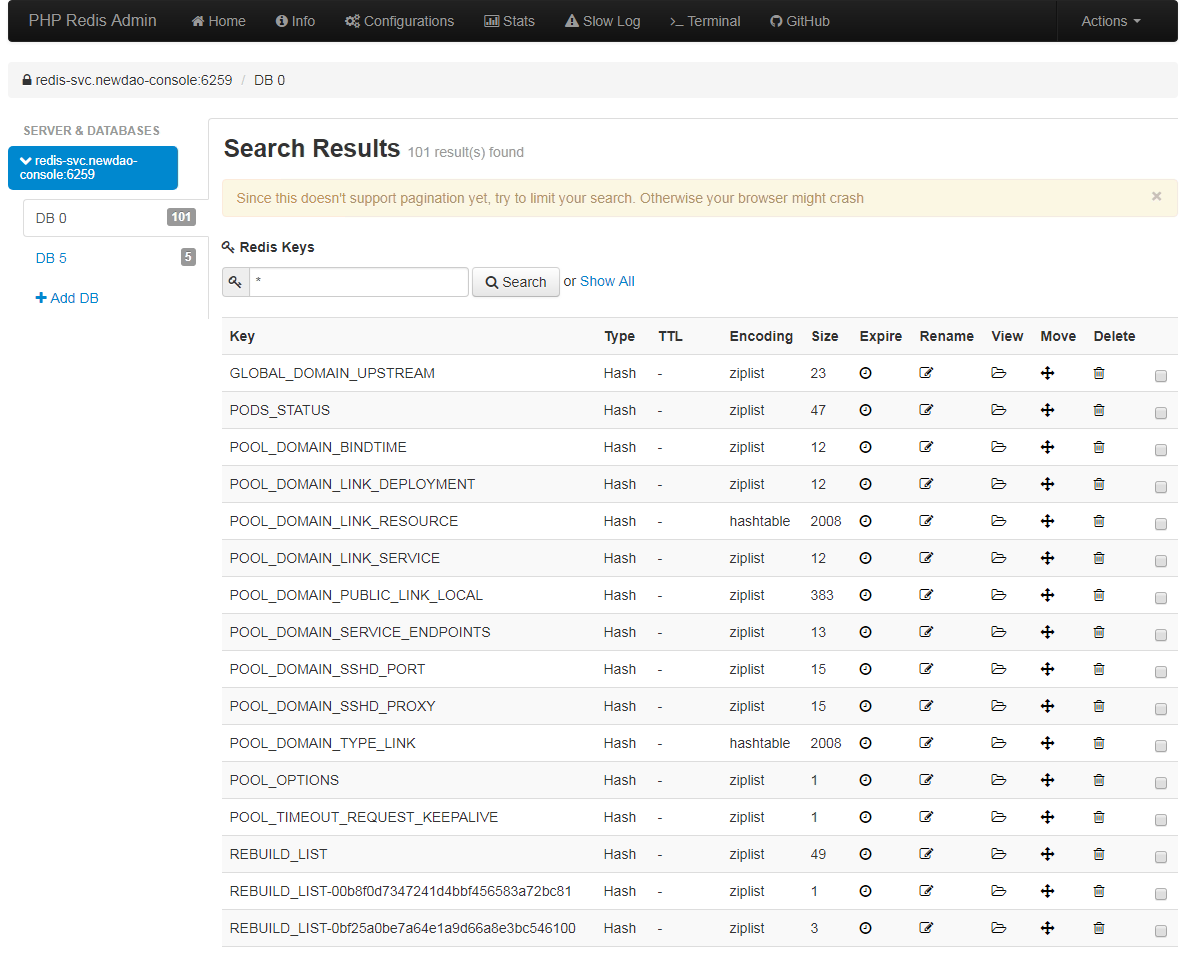The width and height of the screenshot is (1189, 953).
Task: Delete the POOL_OPTIONS key via trash icon
Action: pyautogui.click(x=1099, y=780)
